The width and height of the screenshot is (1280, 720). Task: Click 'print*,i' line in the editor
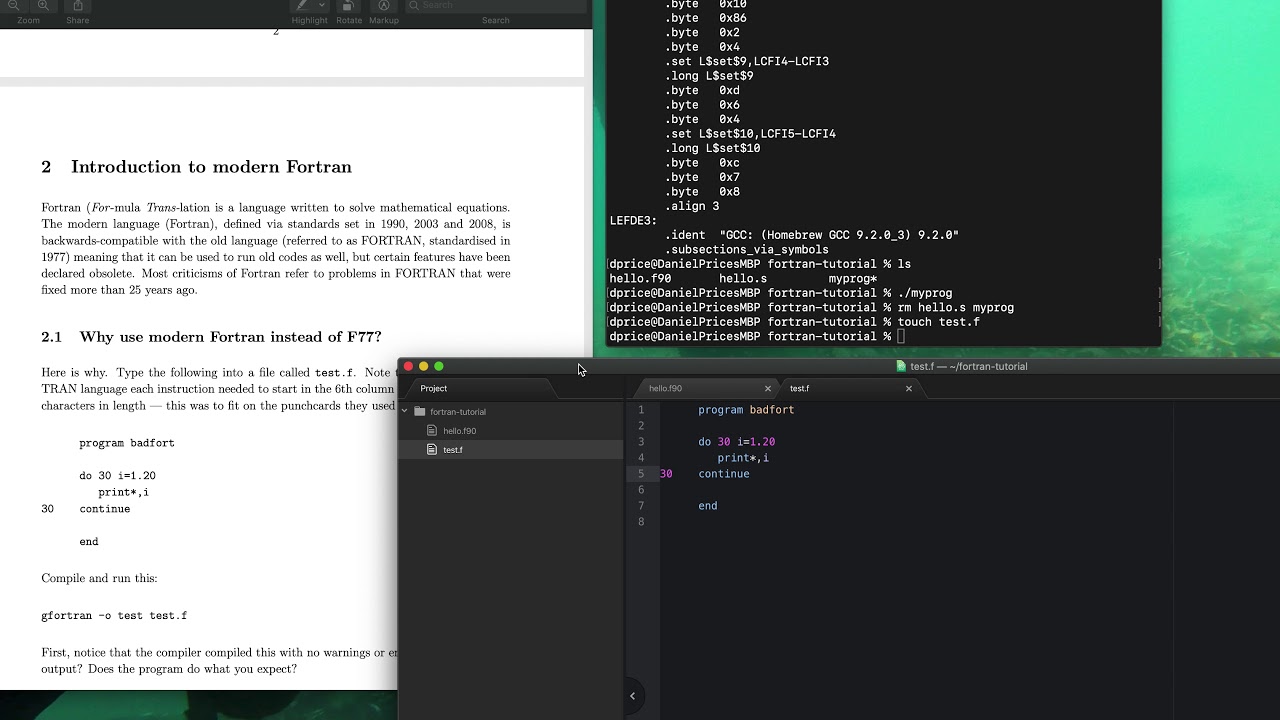tap(743, 458)
